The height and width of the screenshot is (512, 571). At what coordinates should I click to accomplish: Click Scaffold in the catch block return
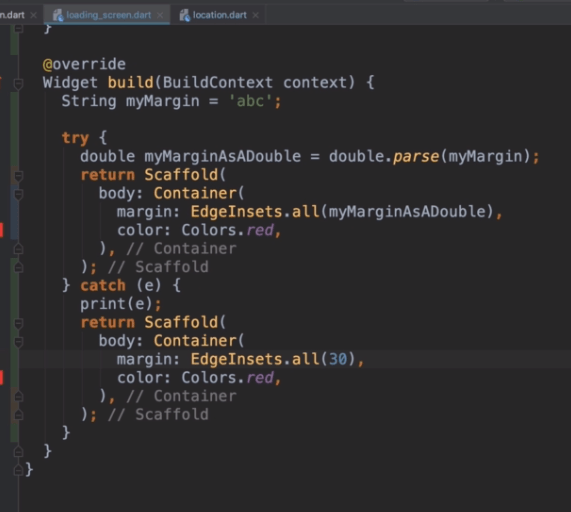[181, 323]
